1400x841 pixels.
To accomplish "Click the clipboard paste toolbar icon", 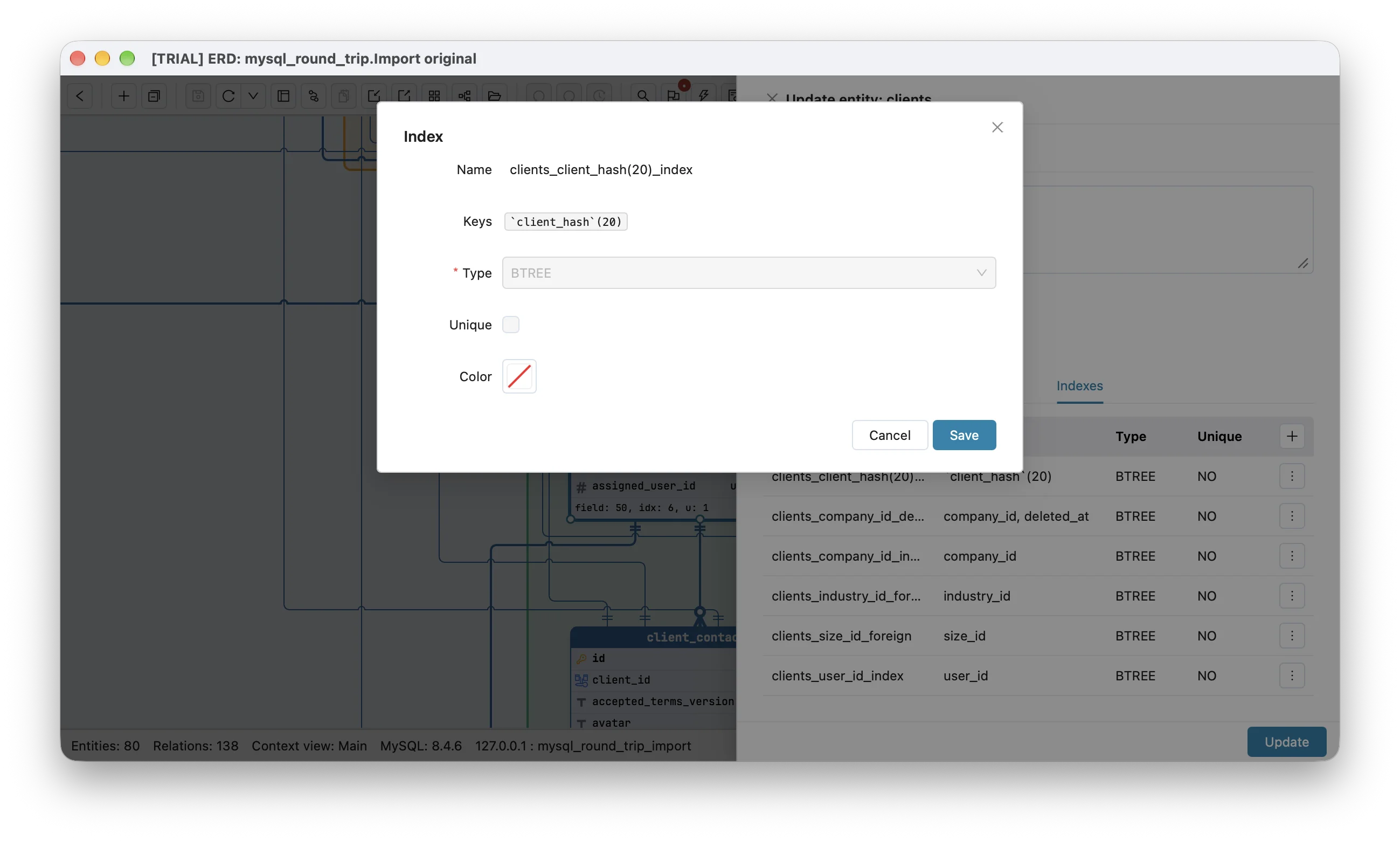I will pos(343,96).
